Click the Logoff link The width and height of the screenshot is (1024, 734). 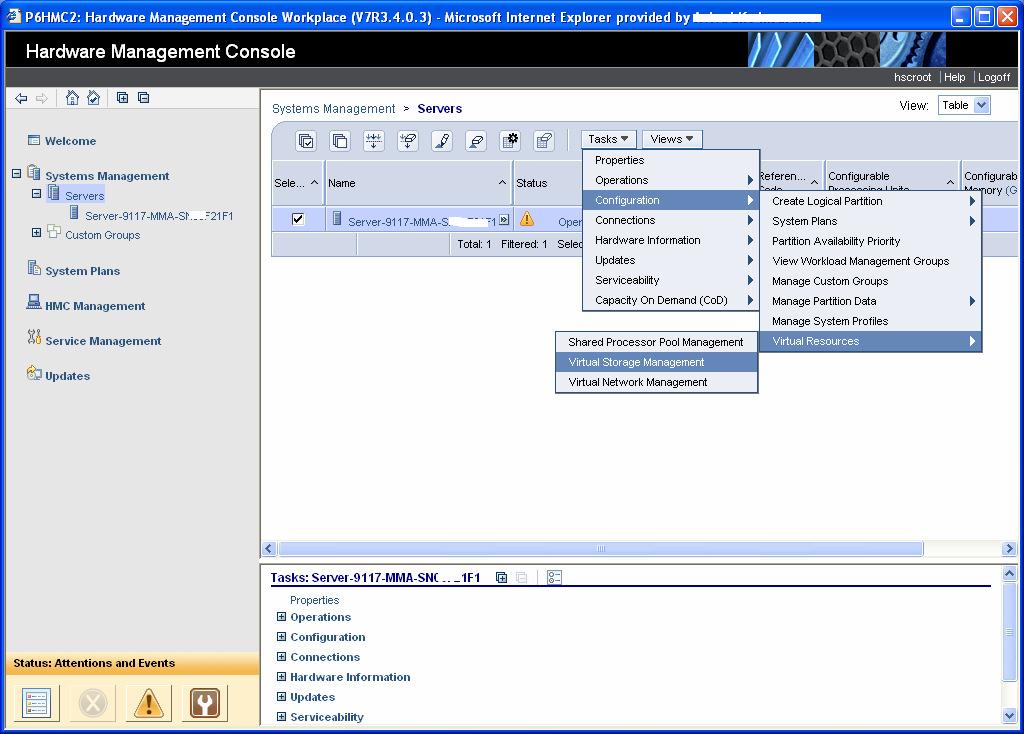993,77
